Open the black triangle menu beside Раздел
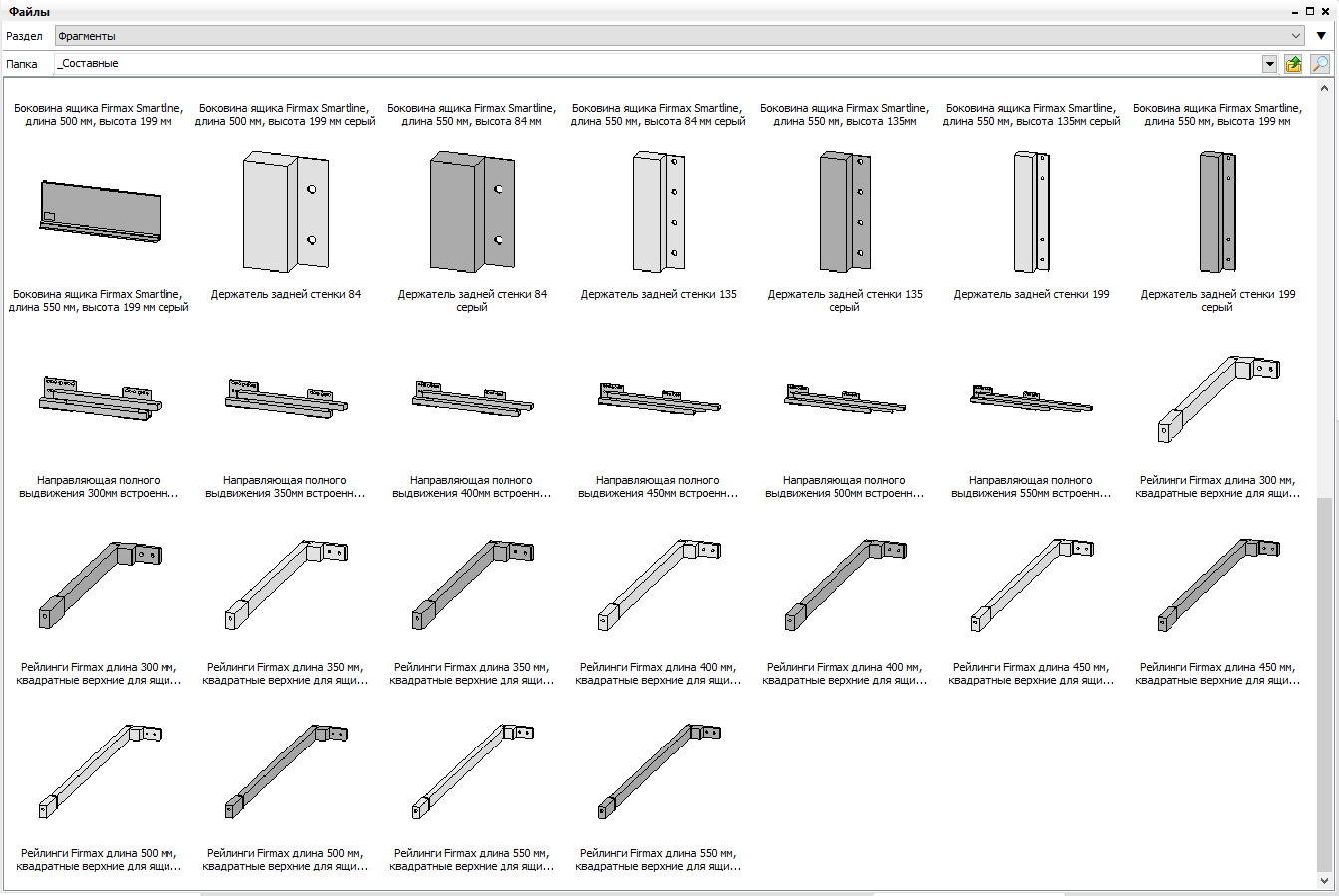Image resolution: width=1339 pixels, height=896 pixels. 1321,36
